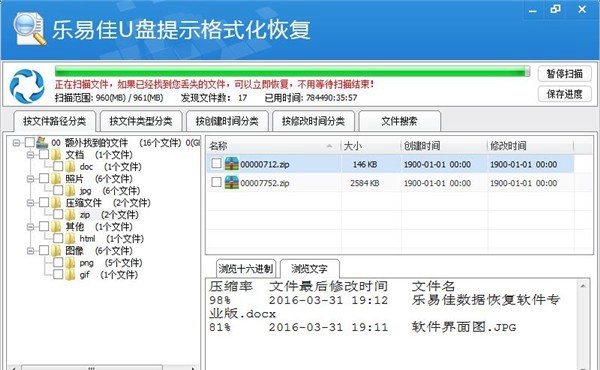Viewport: 600px width, 370px height.
Task: Tick the png subfolder checkbox
Action: [x=58, y=262]
